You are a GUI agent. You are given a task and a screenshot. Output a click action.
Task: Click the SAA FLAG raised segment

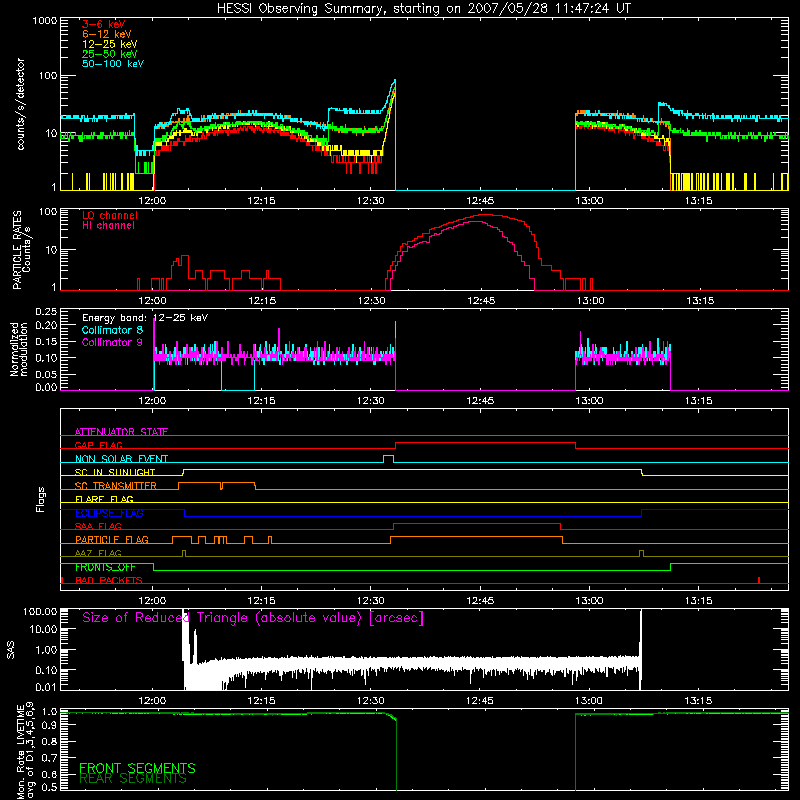(x=477, y=524)
